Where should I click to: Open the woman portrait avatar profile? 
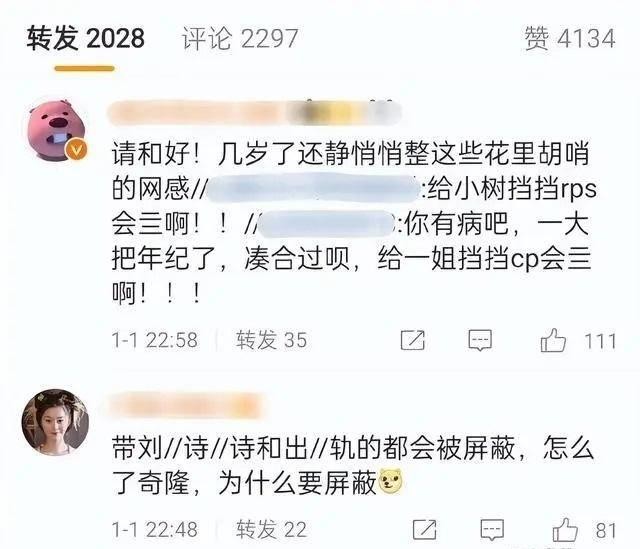coord(55,422)
